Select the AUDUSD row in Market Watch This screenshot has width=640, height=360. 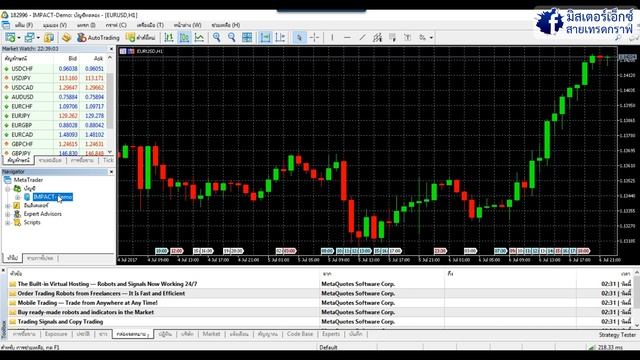(x=53, y=97)
